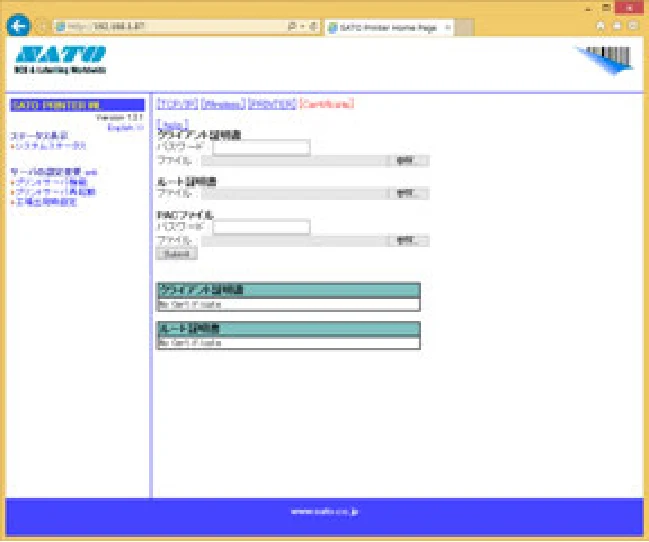Open the Wireless settings tab

(x=223, y=104)
